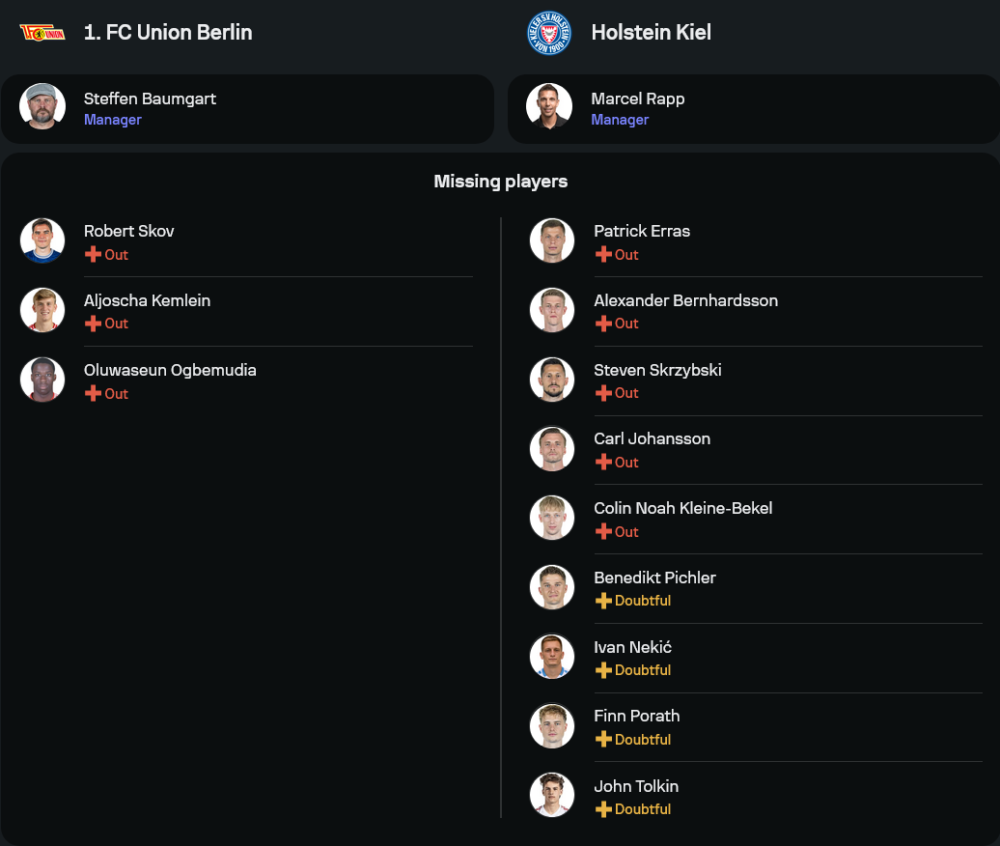Click Robert Skov's red injury cross icon
This screenshot has width=1000, height=846.
pos(93,254)
